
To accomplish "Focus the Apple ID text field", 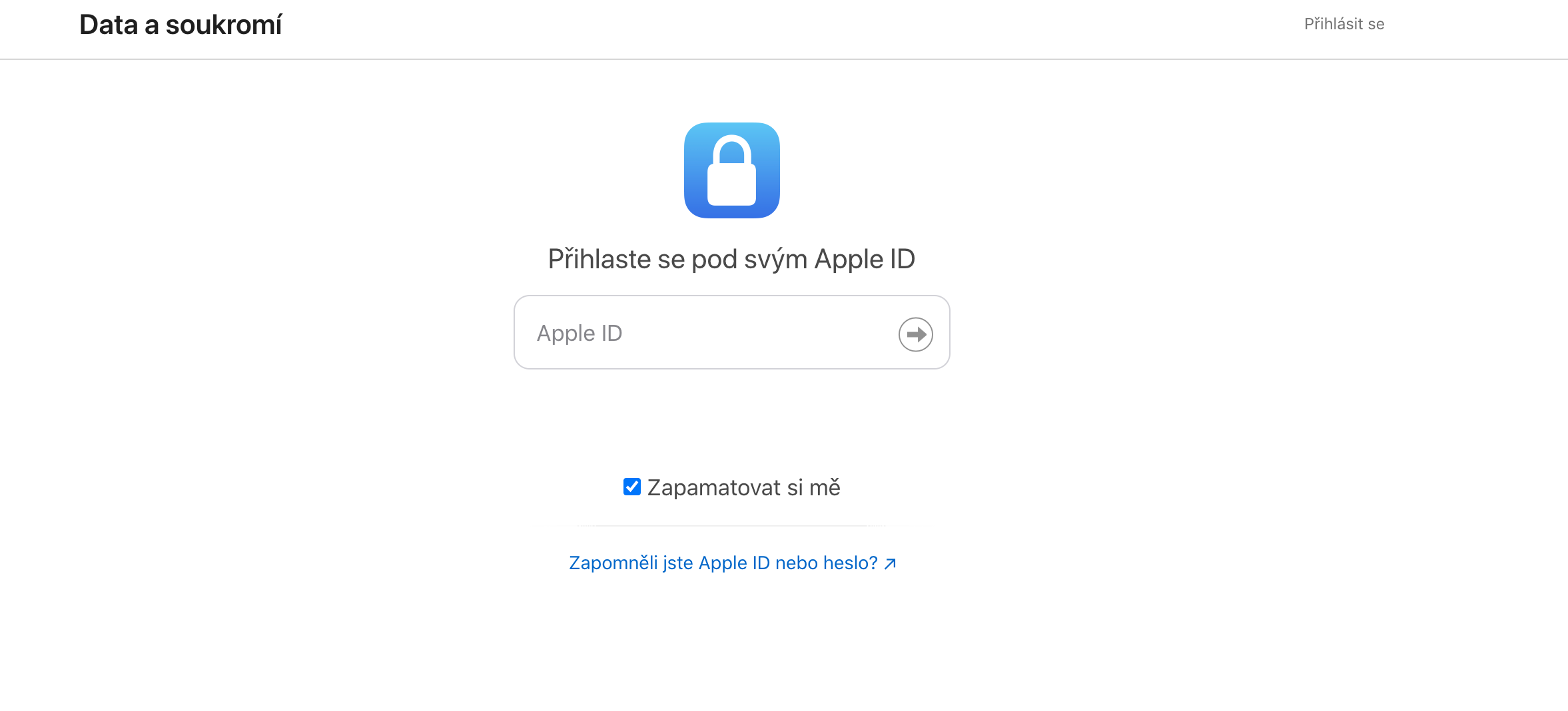I will [x=706, y=333].
